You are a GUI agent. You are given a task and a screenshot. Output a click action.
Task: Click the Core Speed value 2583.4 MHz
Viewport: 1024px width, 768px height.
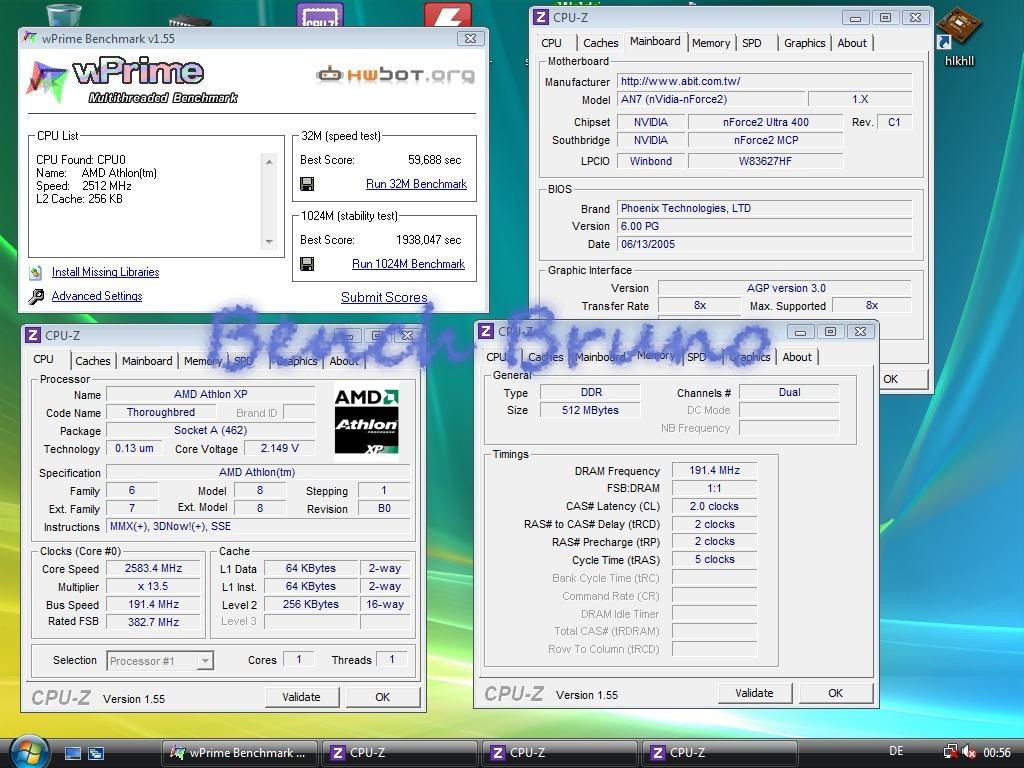tap(153, 568)
